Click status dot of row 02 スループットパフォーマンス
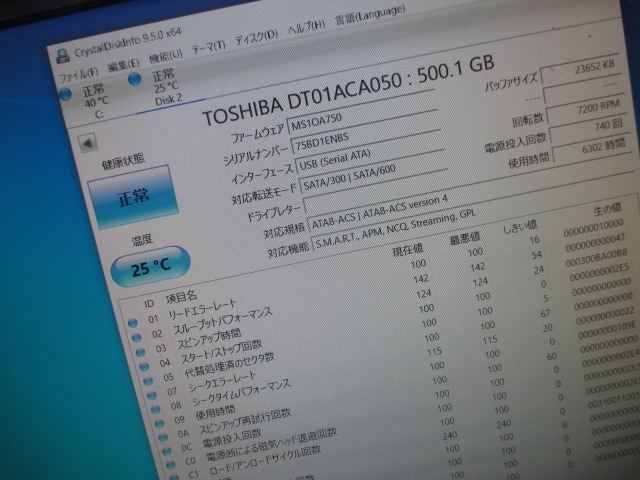640x480 pixels. 136,338
